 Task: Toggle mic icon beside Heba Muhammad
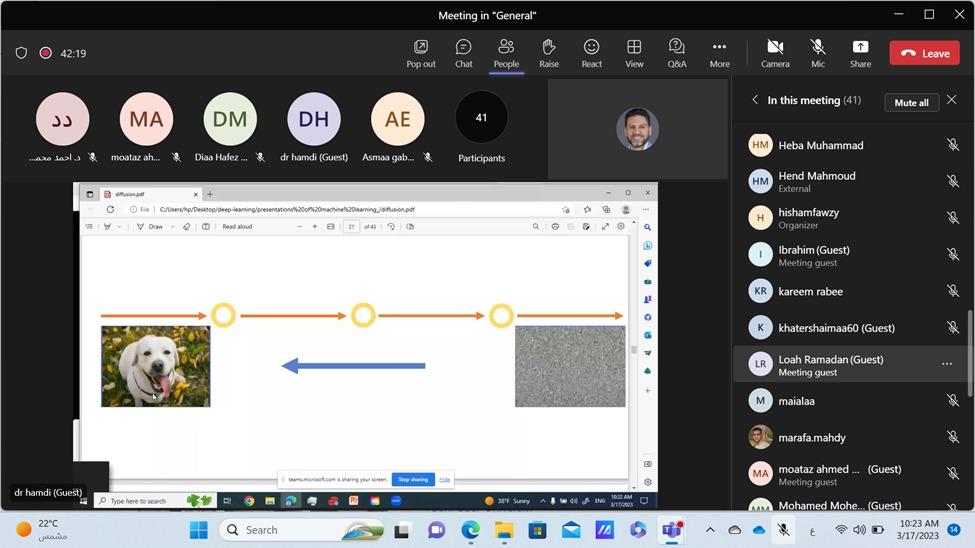[952, 145]
